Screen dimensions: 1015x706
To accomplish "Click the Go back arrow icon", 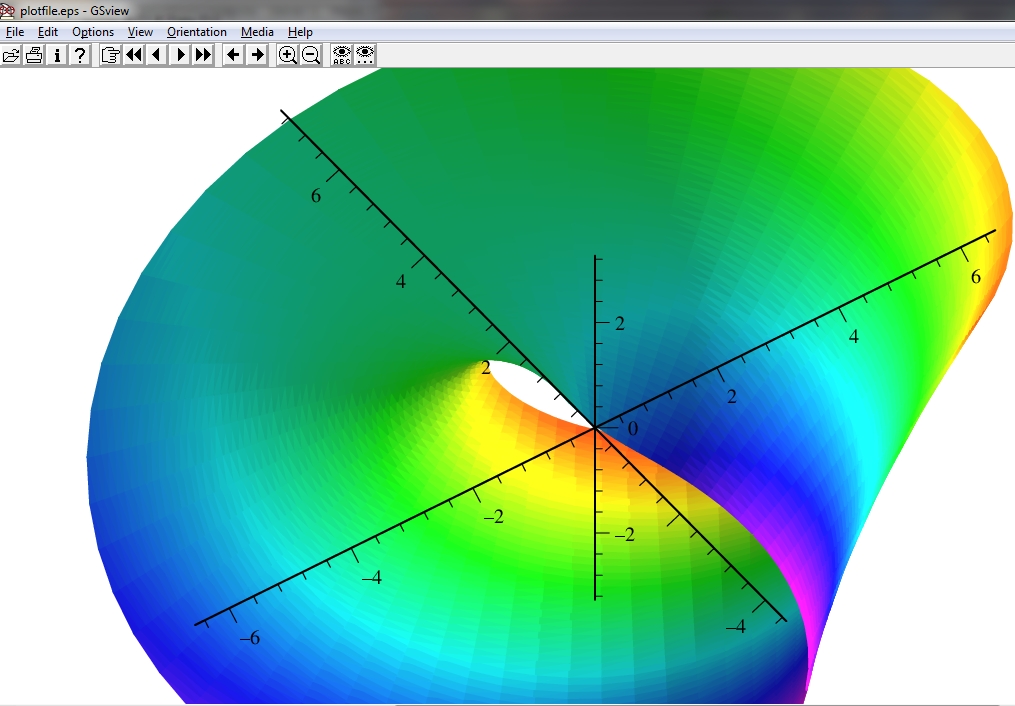I will (233, 55).
